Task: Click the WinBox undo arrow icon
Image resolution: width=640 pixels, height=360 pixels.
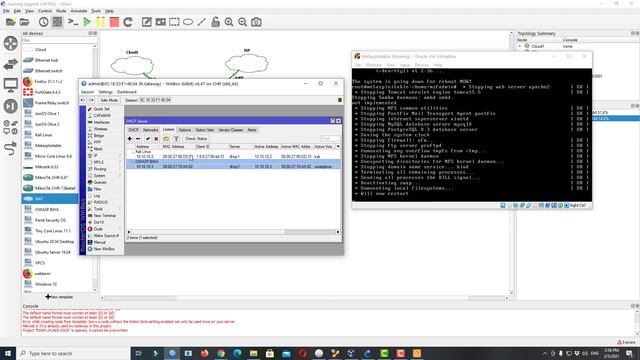Action: 83,100
